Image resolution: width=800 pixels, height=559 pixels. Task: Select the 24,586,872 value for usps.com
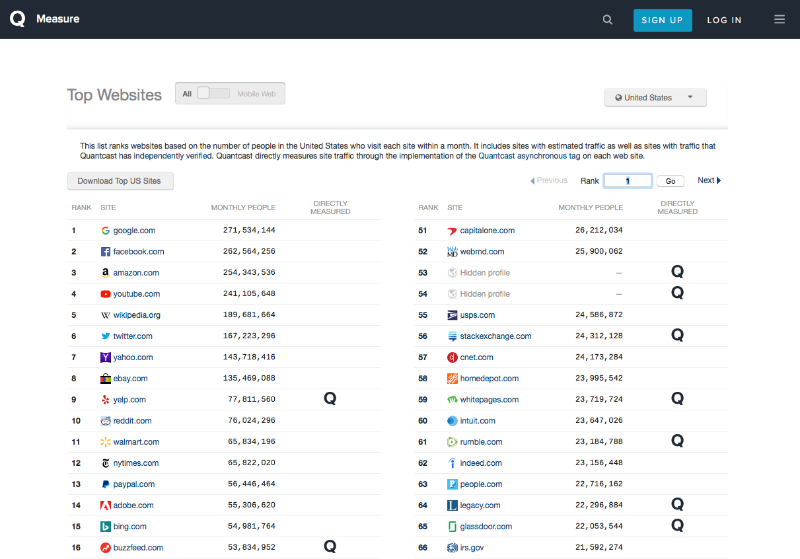599,315
